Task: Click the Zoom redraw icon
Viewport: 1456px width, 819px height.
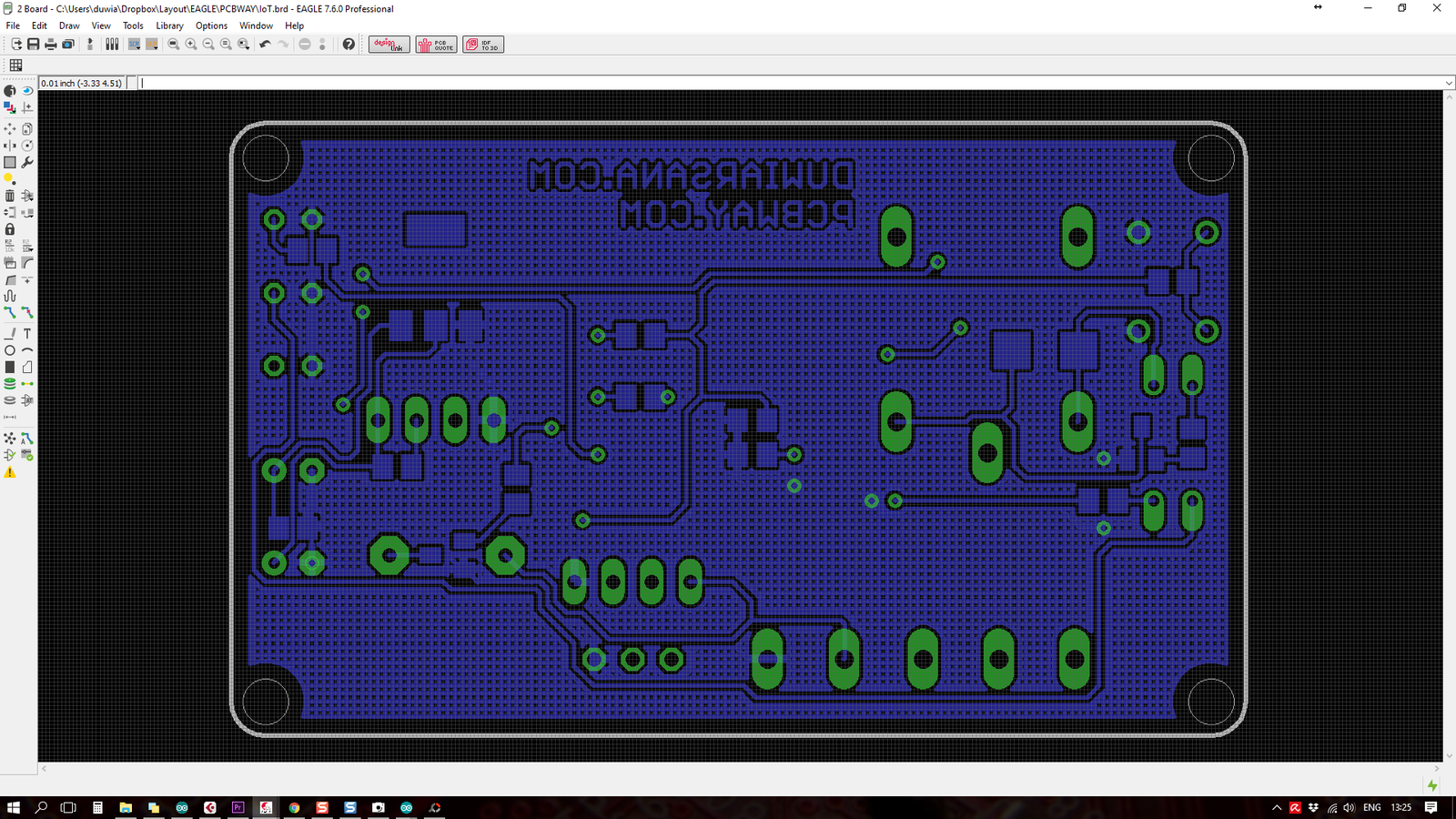Action: (x=226, y=45)
